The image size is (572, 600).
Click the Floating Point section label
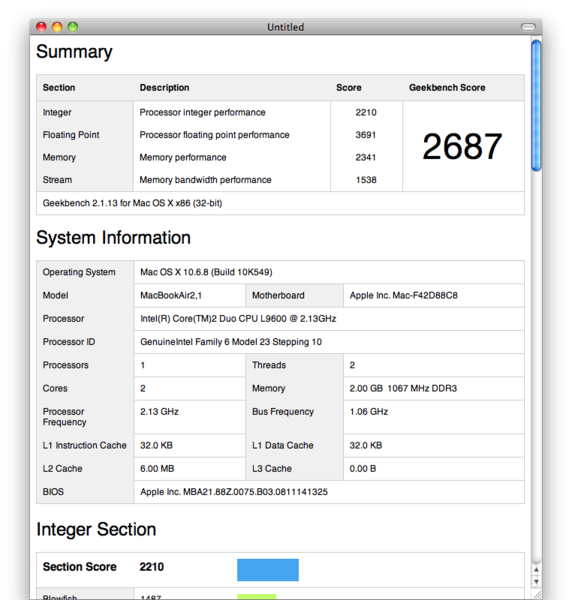click(x=71, y=135)
